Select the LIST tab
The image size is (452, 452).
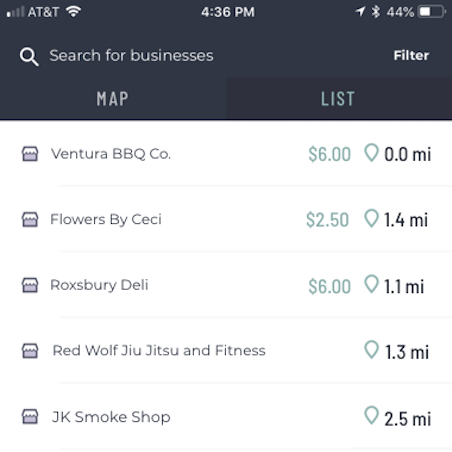(339, 99)
